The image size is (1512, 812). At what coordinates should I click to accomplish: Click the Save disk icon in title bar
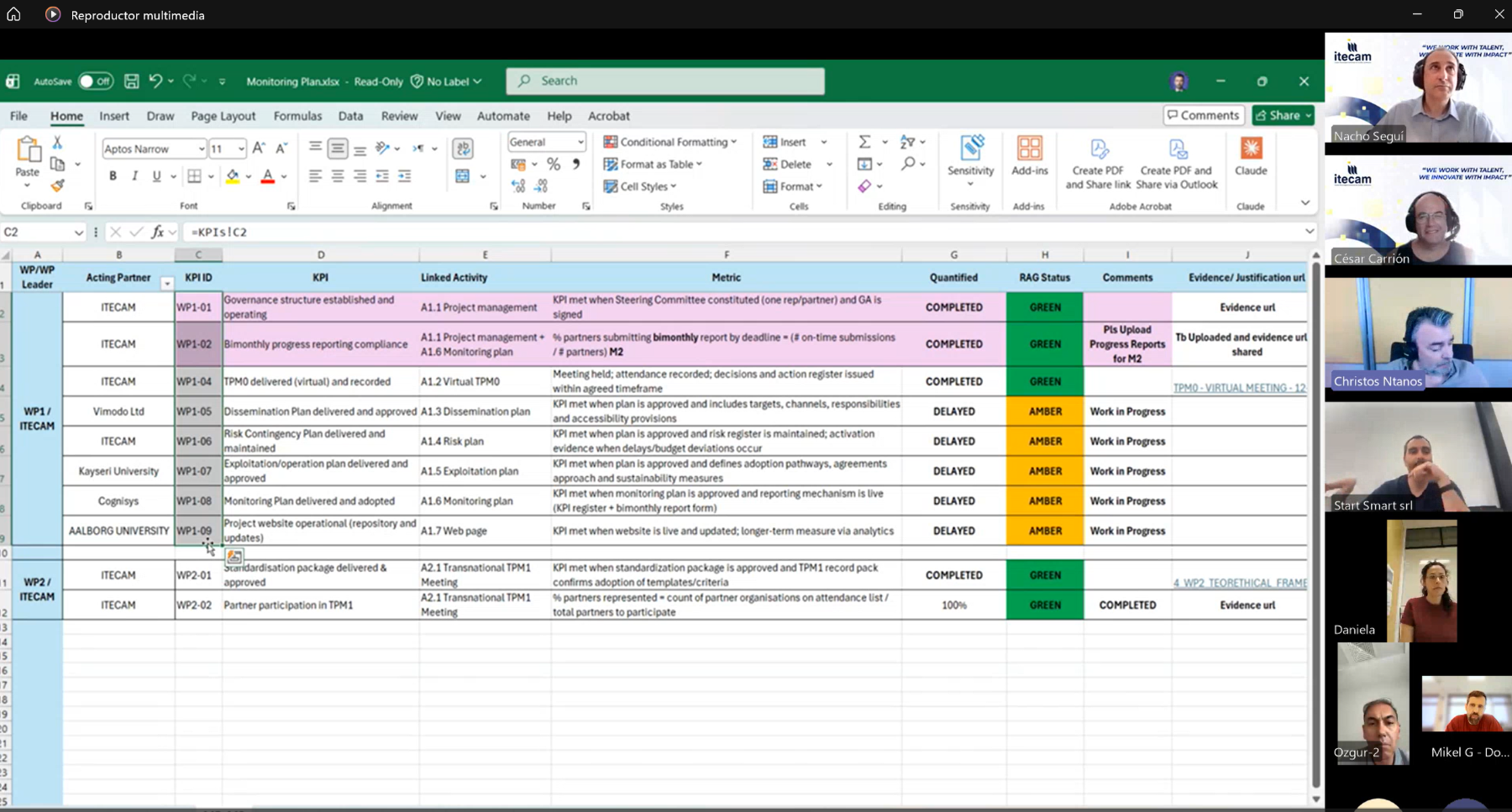point(132,81)
